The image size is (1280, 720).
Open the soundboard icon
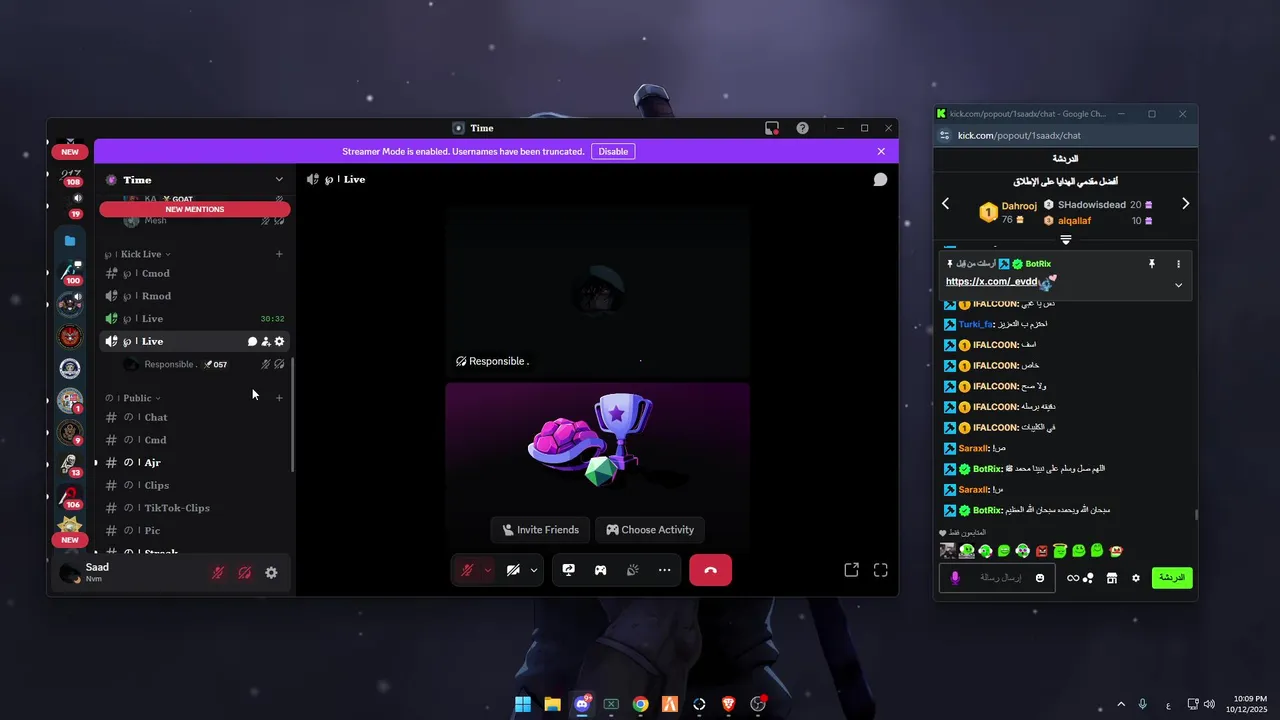click(x=633, y=570)
